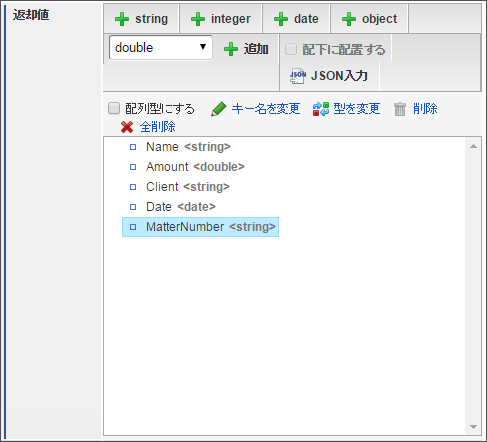Toggle the 配下に配置する checkbox
The width and height of the screenshot is (487, 442).
point(291,49)
